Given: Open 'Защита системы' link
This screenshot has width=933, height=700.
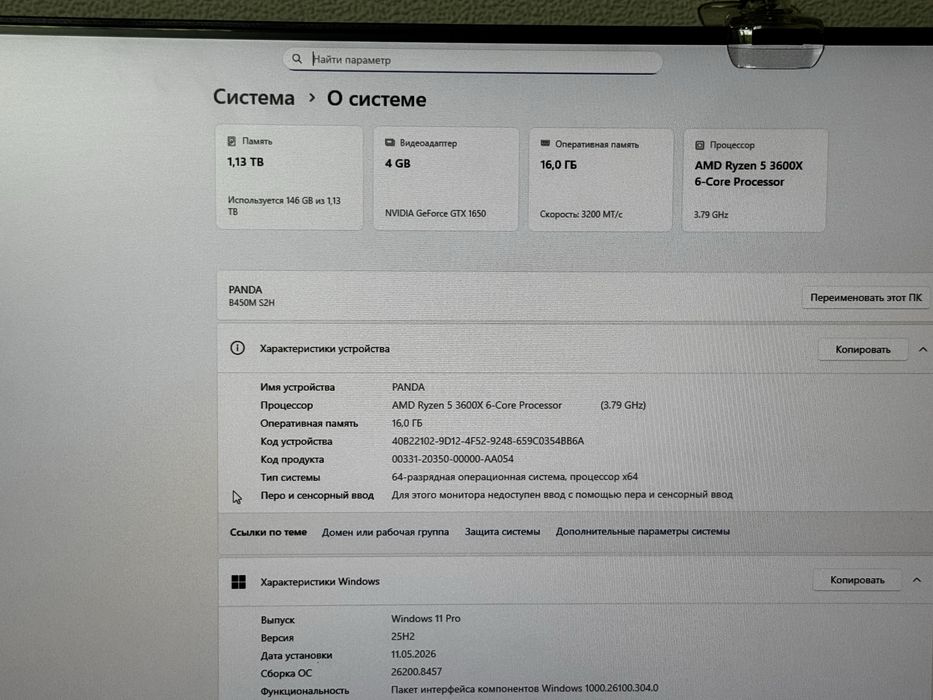Looking at the screenshot, I should [x=502, y=532].
